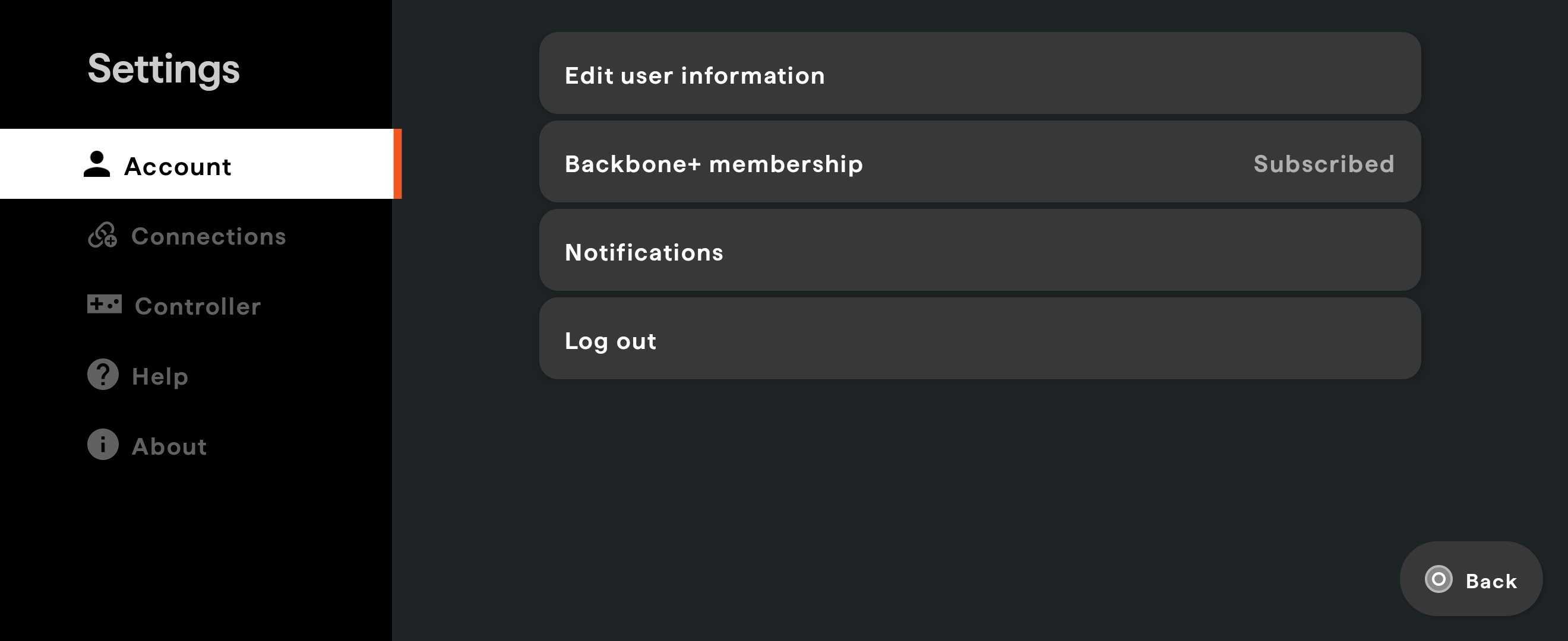Click Log out

coord(980,339)
